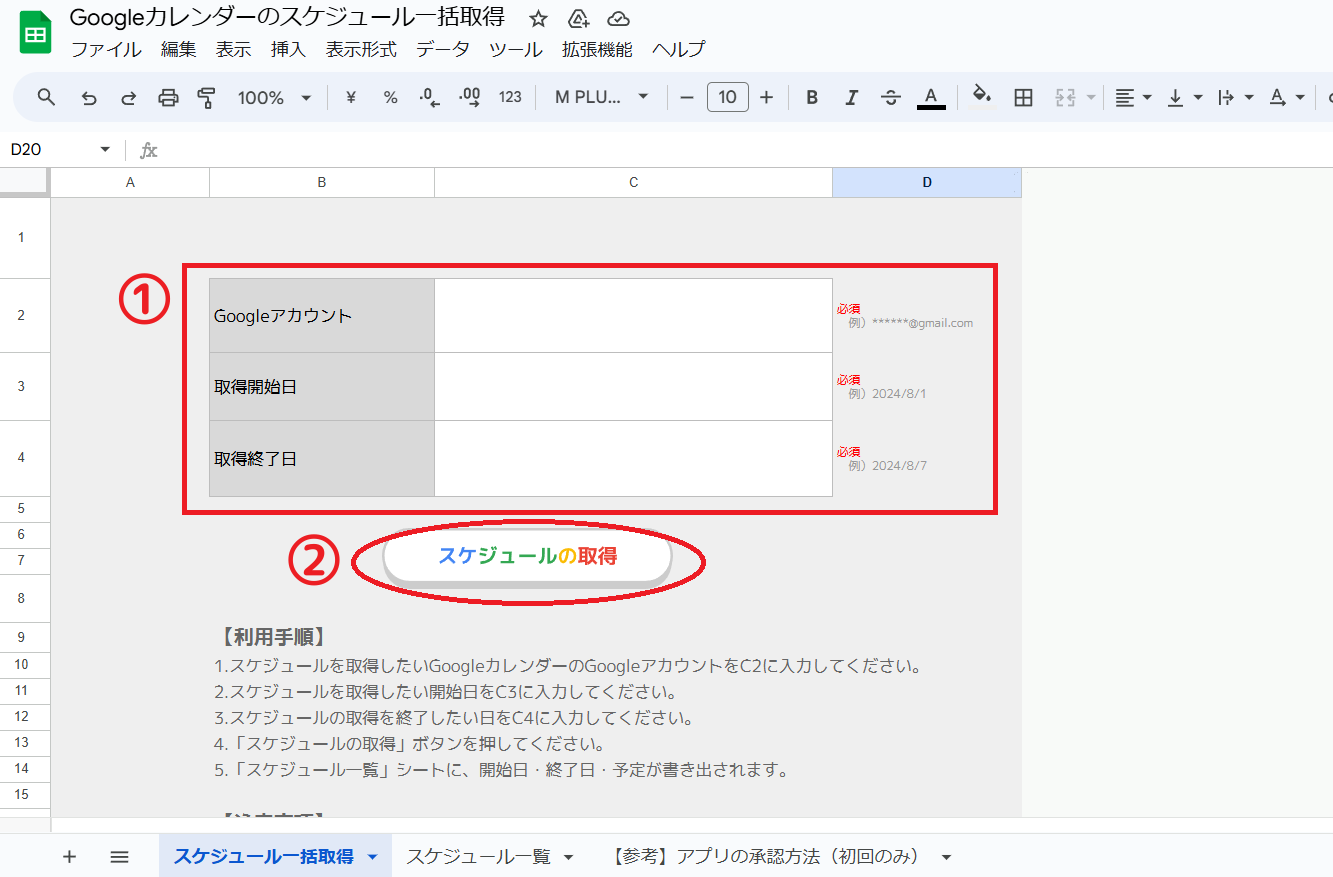Open the ツール menu
Viewport: 1333px width, 877px height.
(x=516, y=49)
